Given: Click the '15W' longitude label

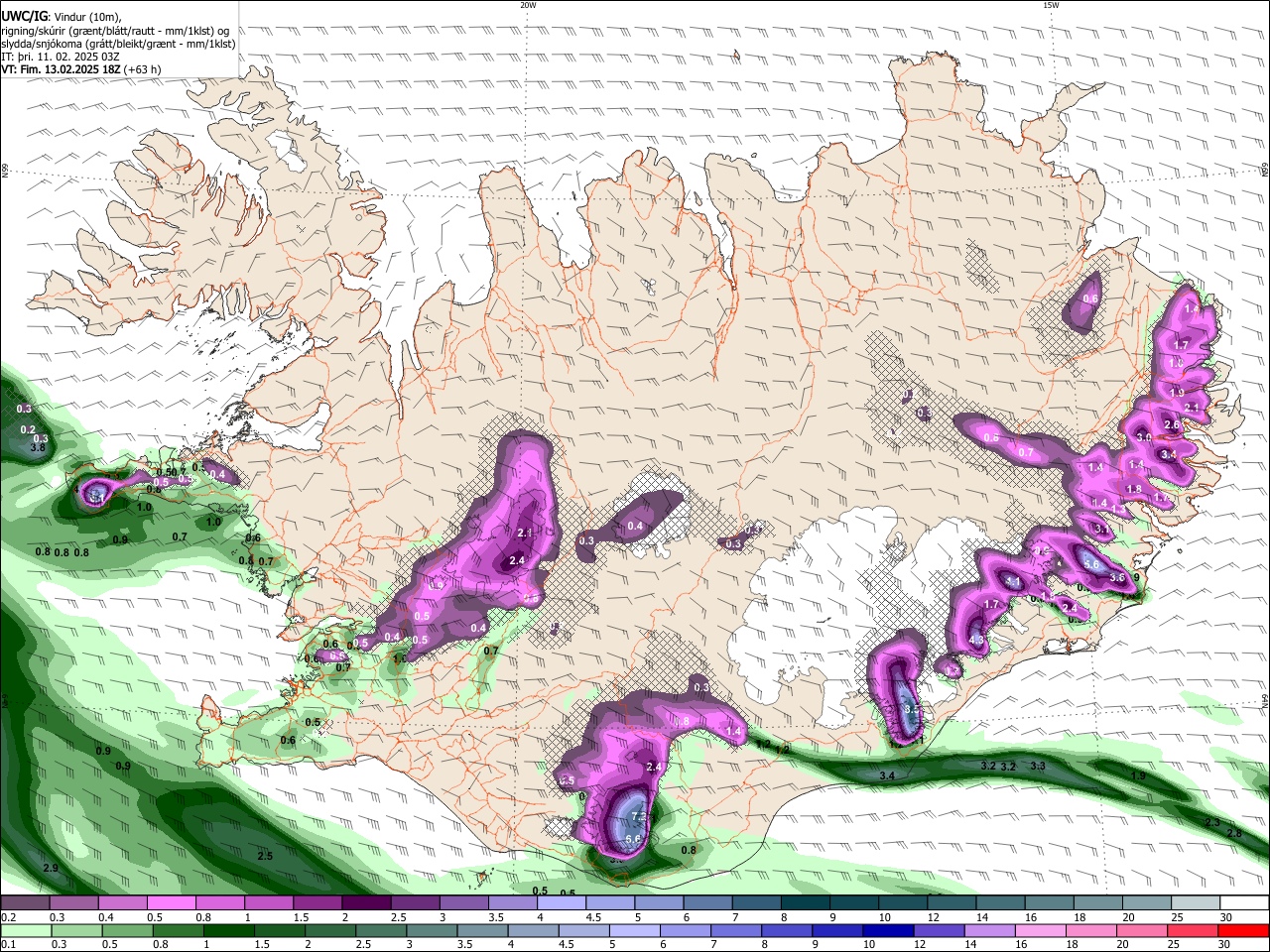Looking at the screenshot, I should click(1051, 5).
